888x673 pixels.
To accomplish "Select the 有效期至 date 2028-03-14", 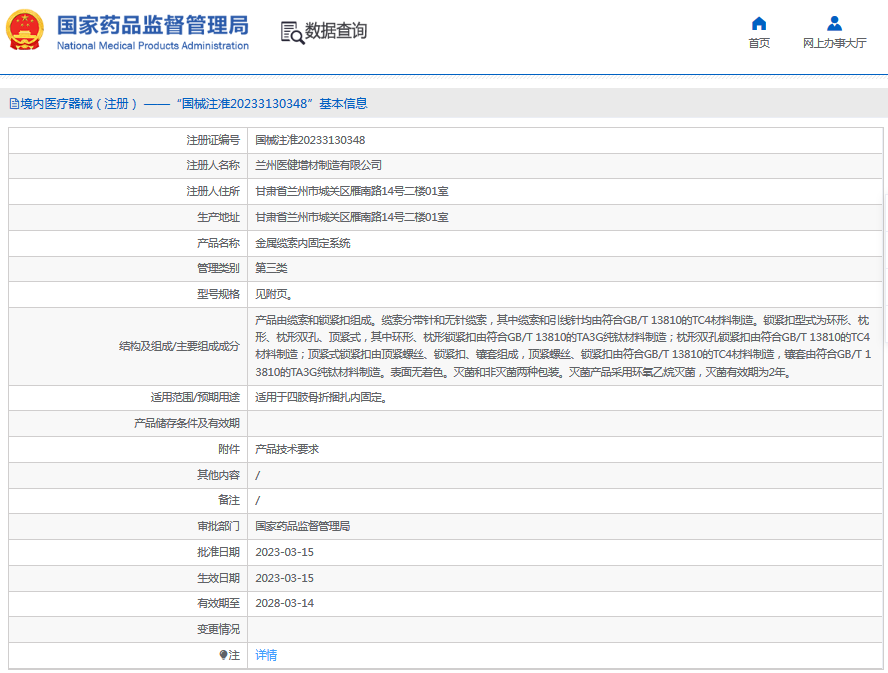I will [x=285, y=604].
